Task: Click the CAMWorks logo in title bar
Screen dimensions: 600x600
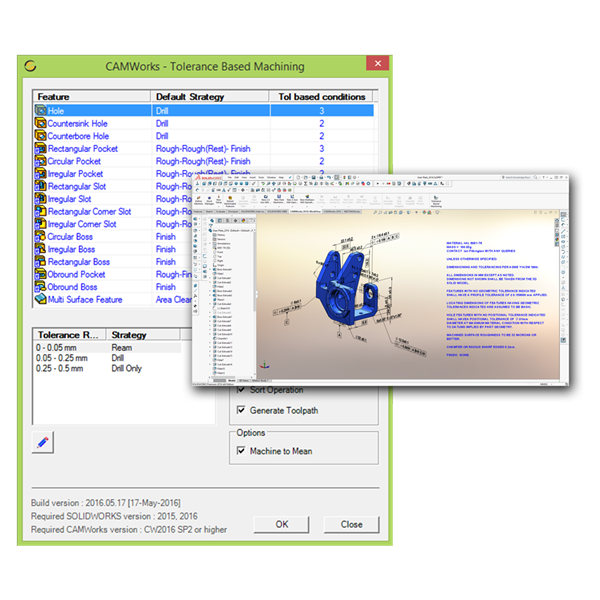Action: 31,66
